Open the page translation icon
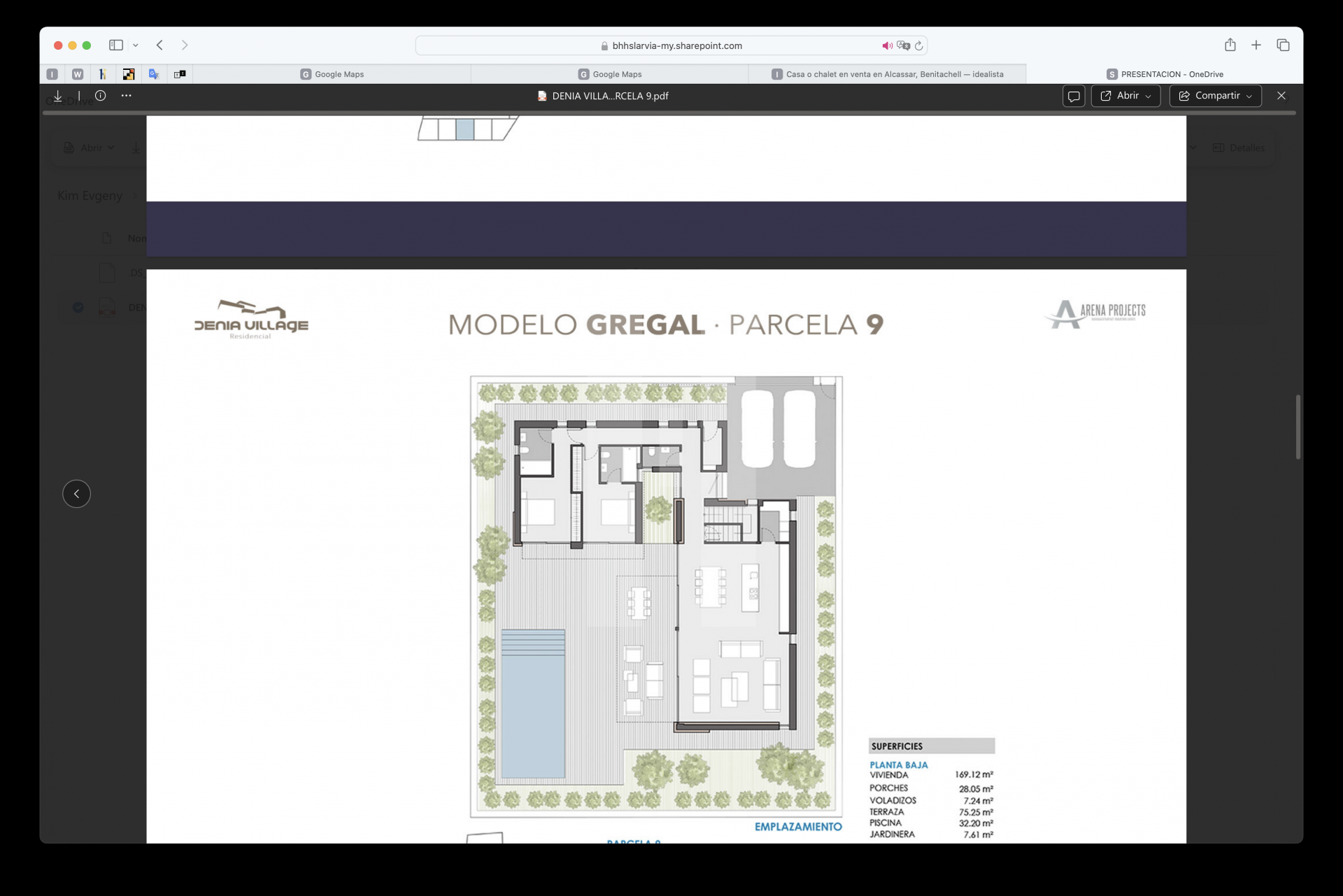Viewport: 1343px width, 896px height. point(903,45)
